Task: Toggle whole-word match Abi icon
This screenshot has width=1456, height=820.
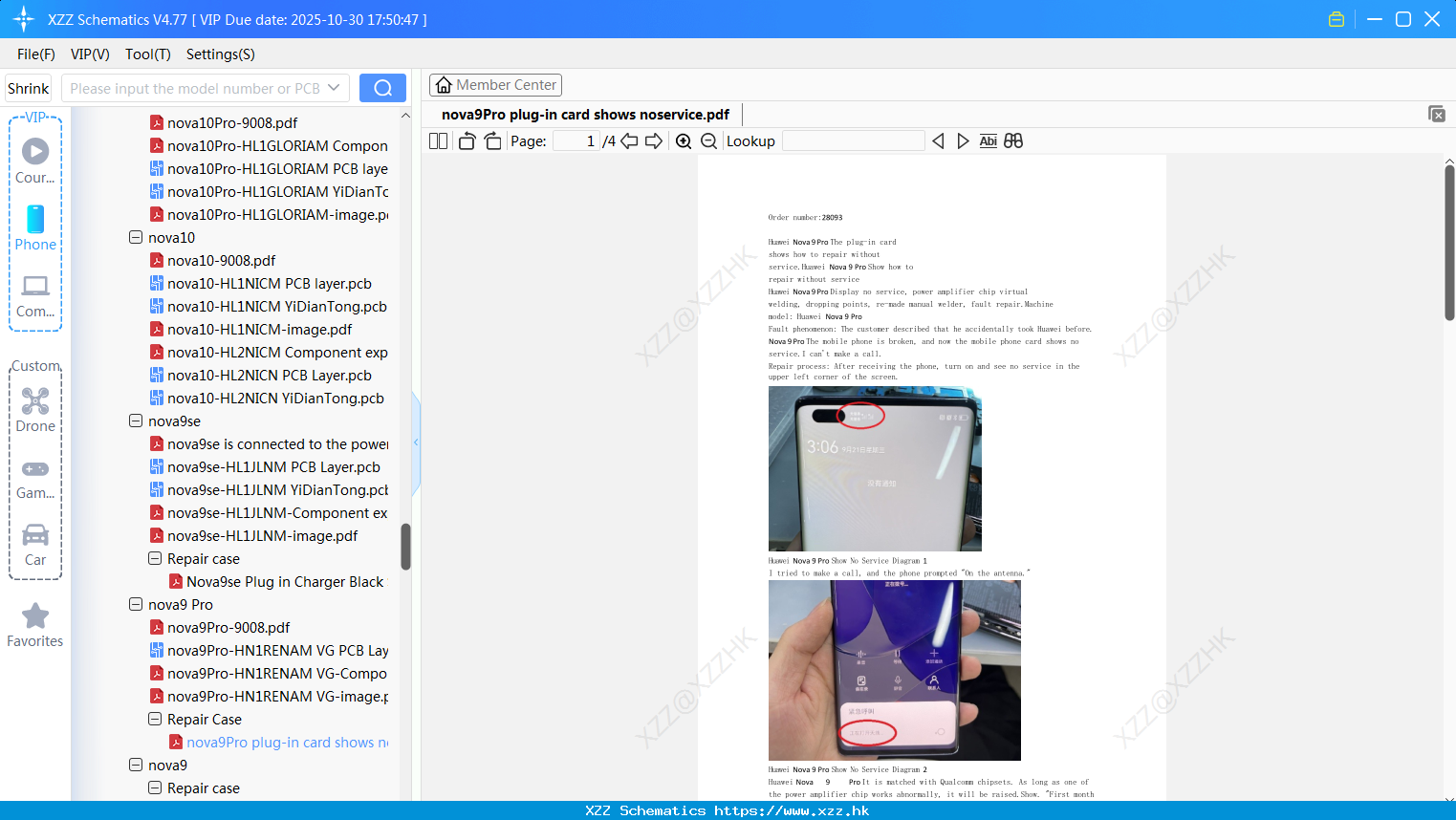Action: coord(989,141)
